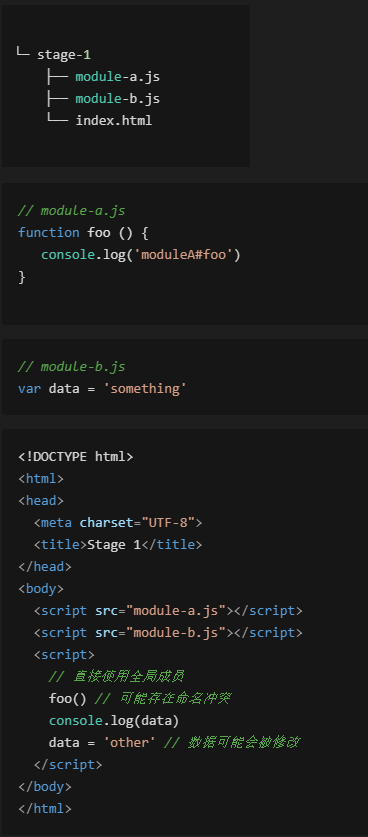Click the // module-a.js comment line
The image size is (368, 837).
coord(72,211)
